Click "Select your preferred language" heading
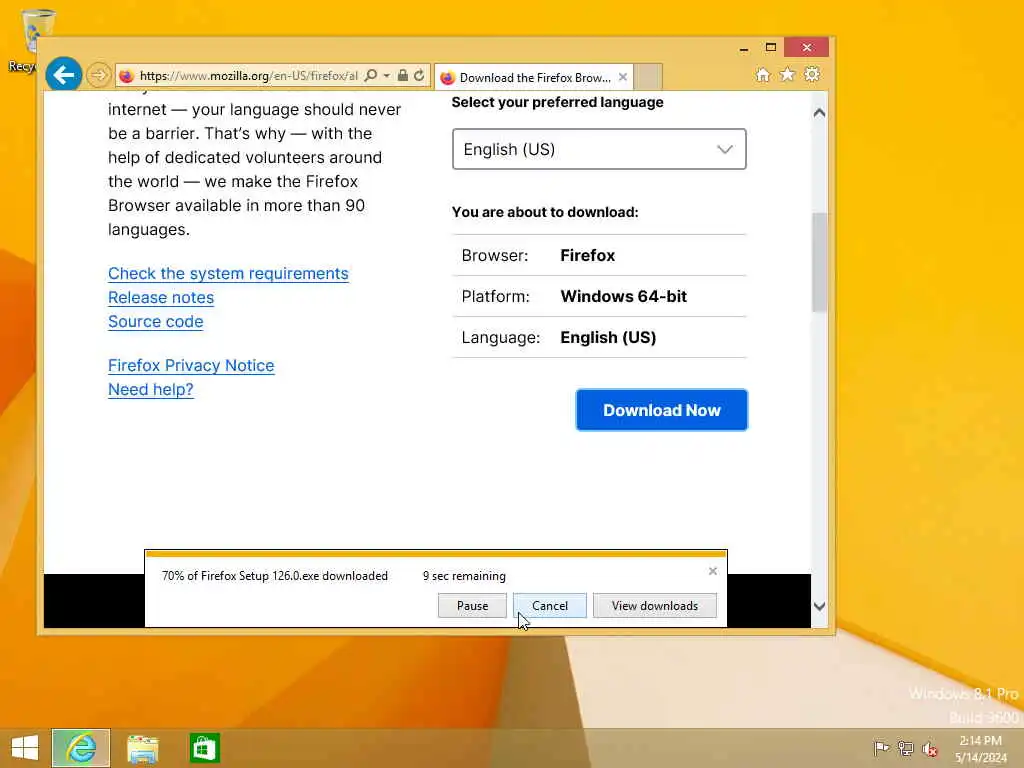1024x768 pixels. (557, 103)
